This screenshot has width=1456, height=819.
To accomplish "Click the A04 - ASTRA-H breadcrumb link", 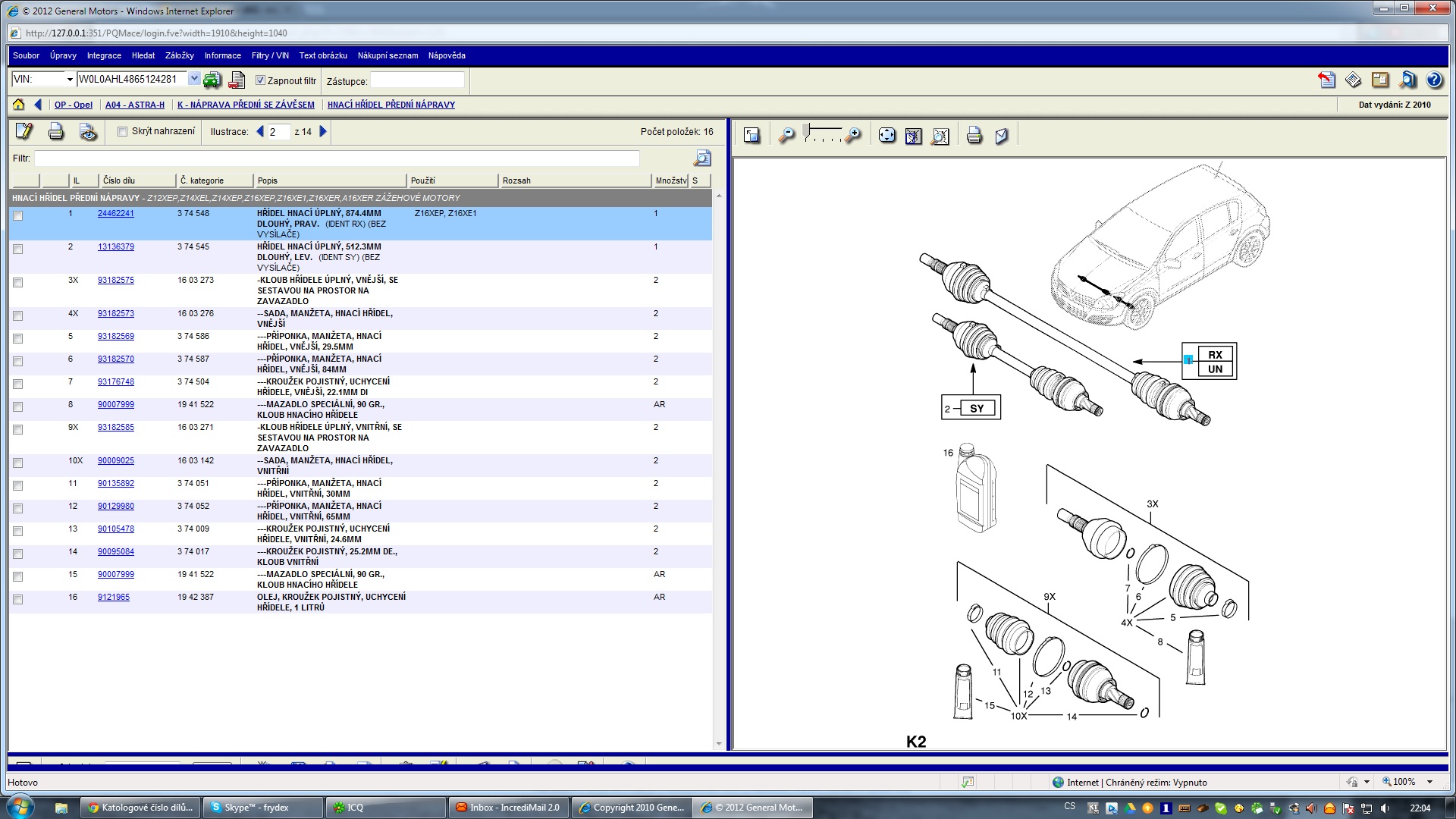I will pos(135,105).
